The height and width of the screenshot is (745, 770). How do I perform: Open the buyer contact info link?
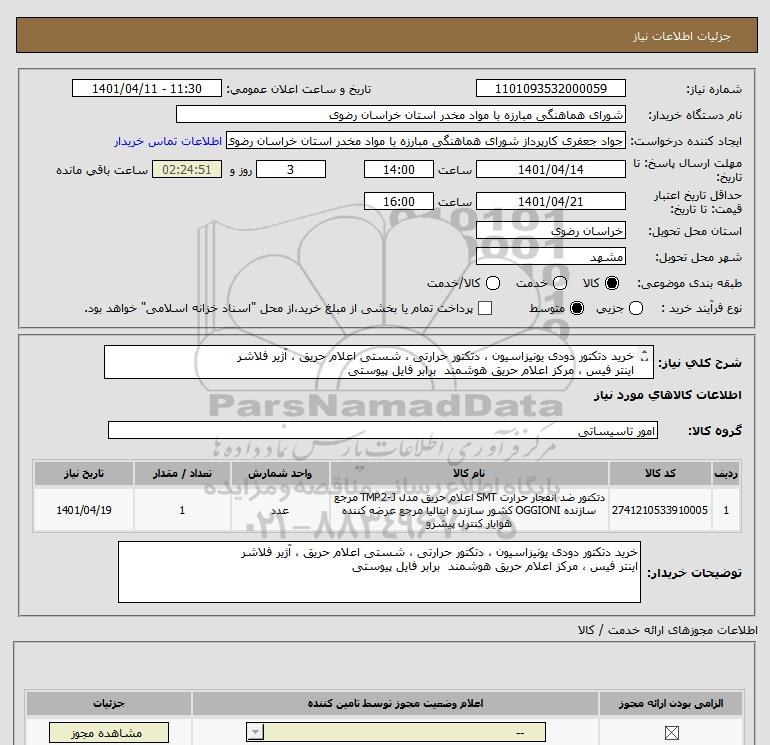168,141
